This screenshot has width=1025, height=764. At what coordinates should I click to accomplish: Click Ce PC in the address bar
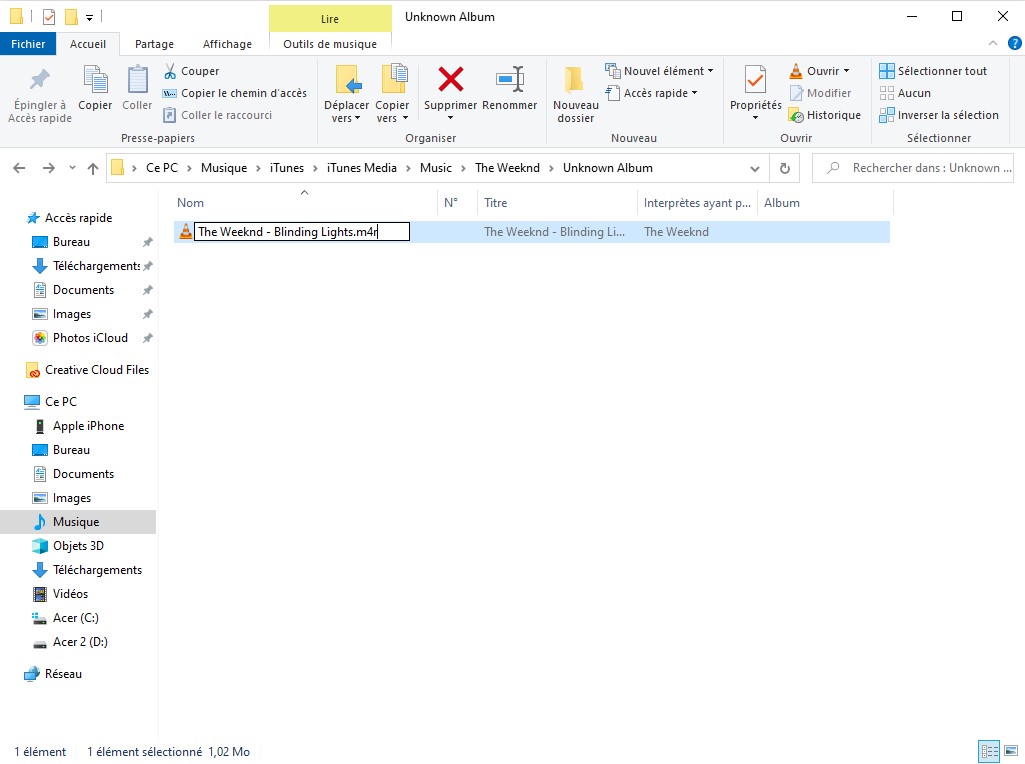tap(161, 168)
